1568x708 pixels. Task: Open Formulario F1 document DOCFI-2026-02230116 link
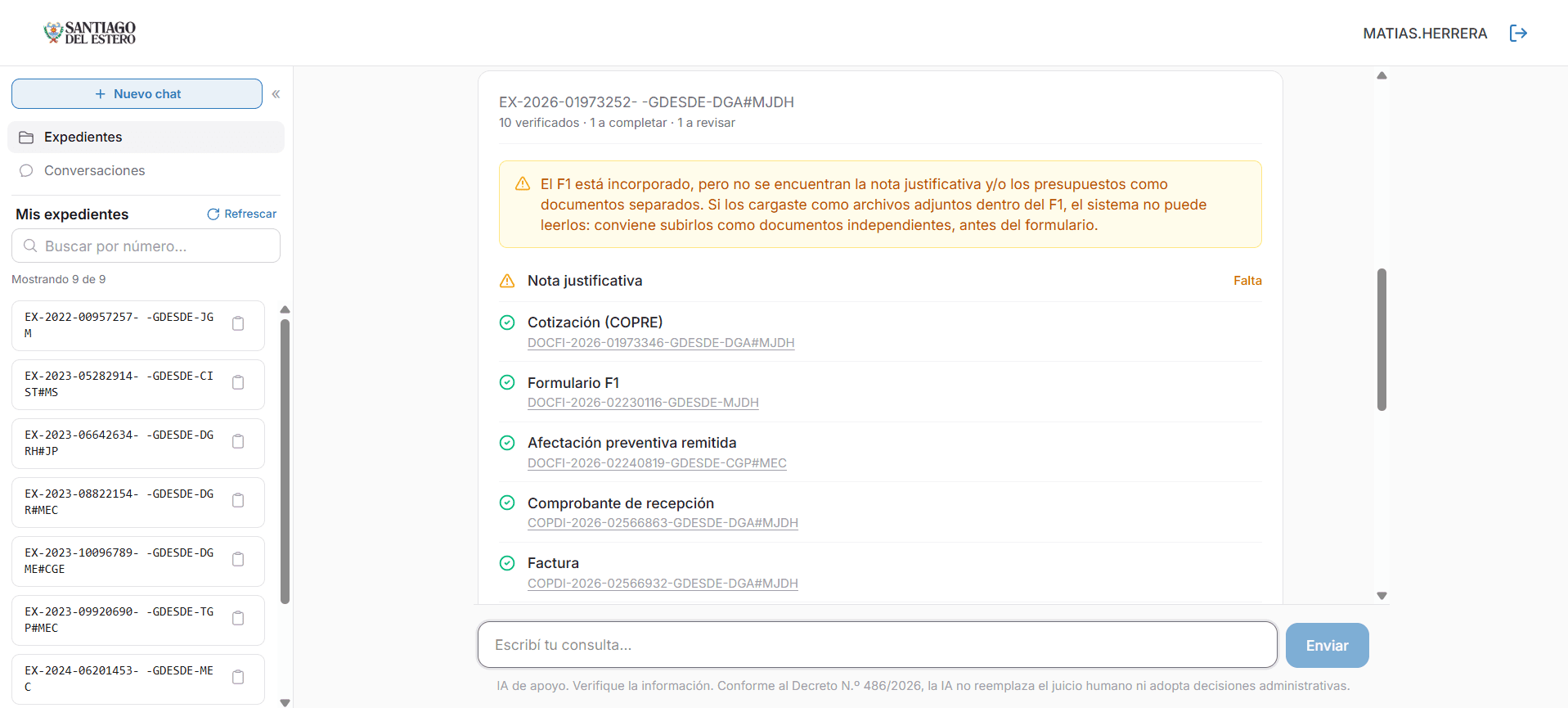(643, 403)
